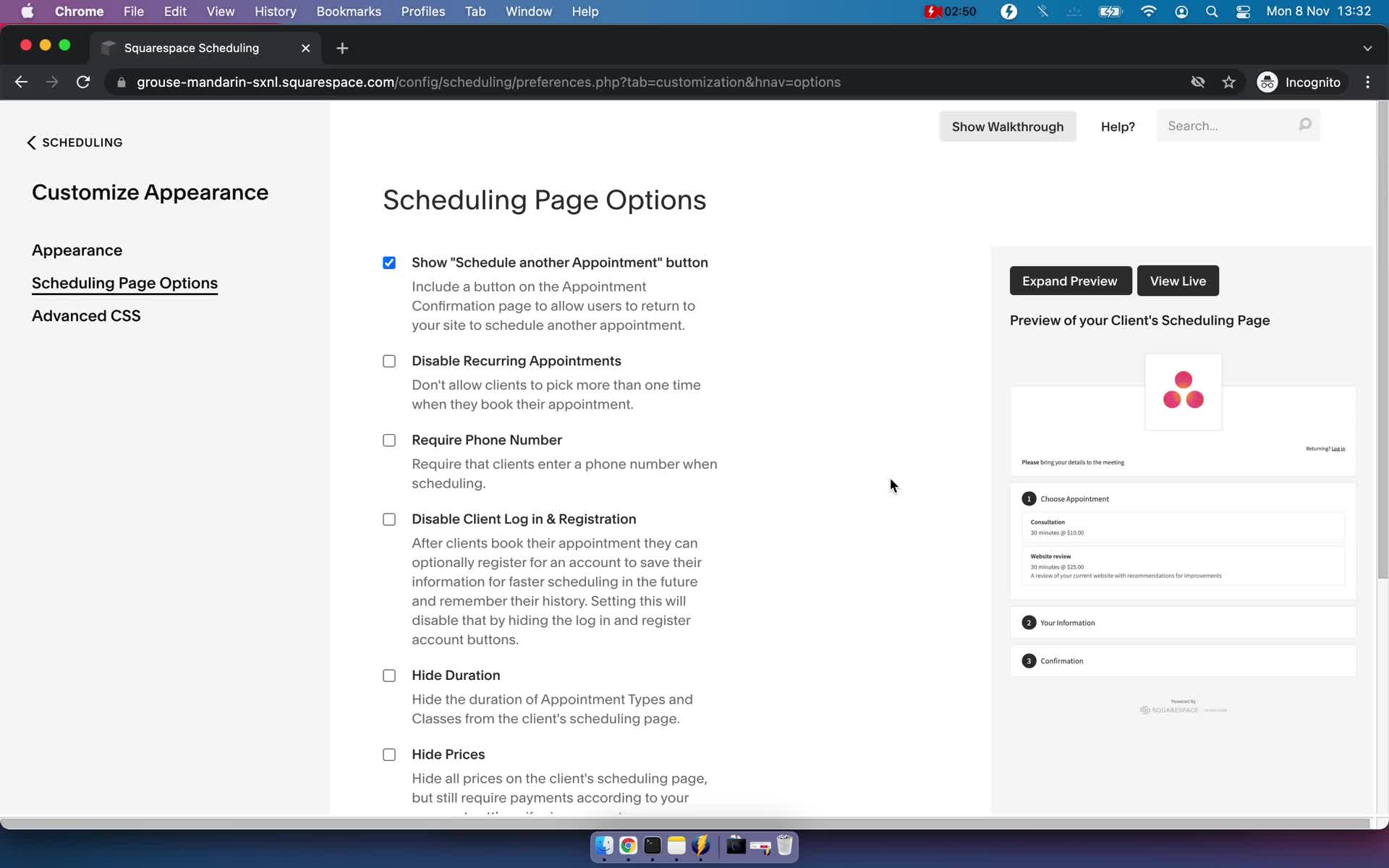Image resolution: width=1389 pixels, height=868 pixels.
Task: Open Spotlight search in the menu bar
Action: pyautogui.click(x=1212, y=12)
